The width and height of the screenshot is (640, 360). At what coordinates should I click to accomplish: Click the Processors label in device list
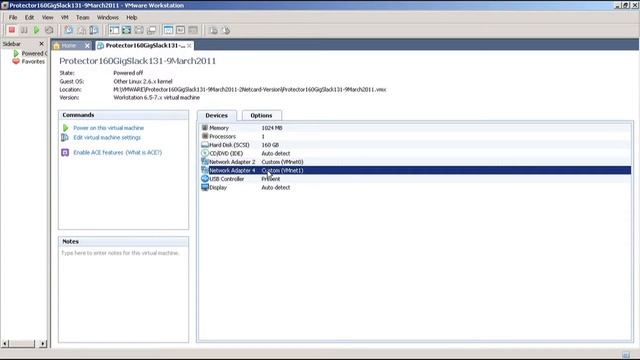(x=222, y=136)
